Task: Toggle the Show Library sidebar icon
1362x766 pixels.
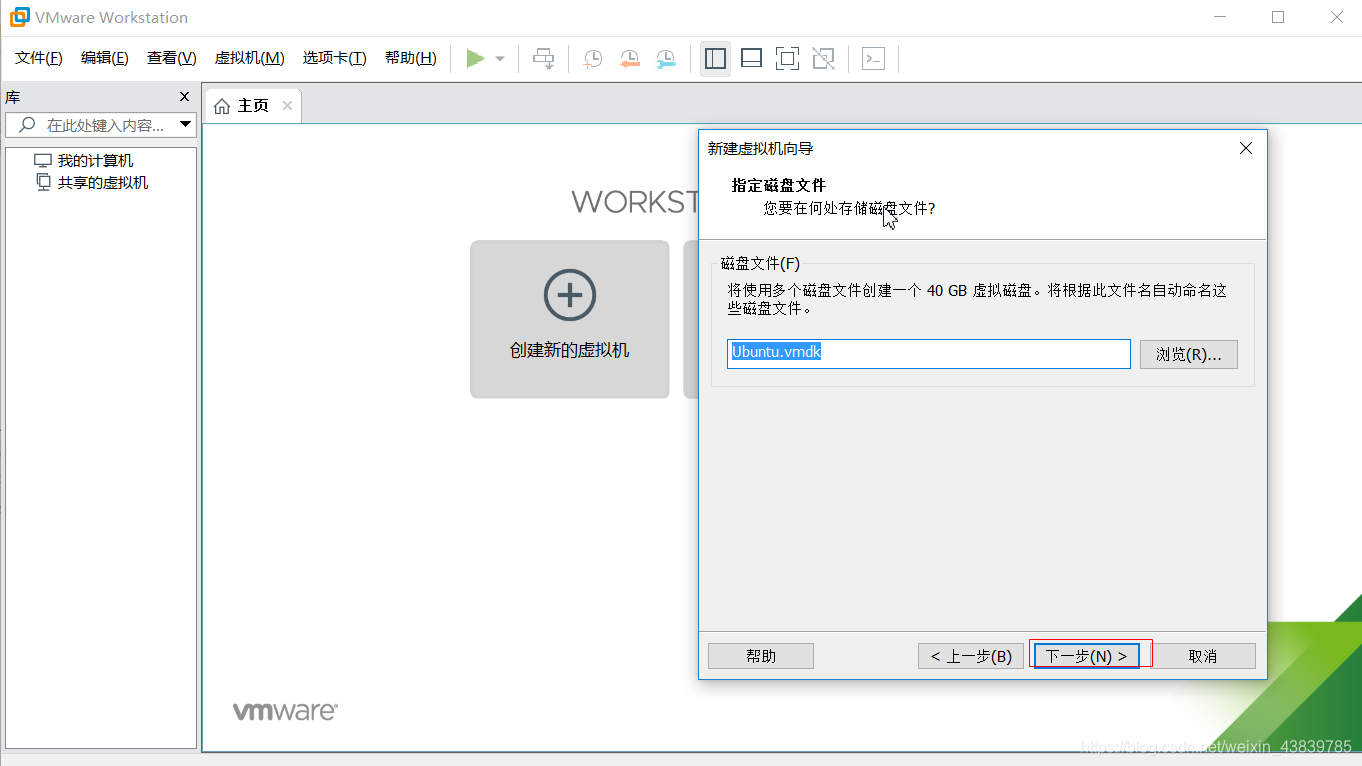Action: [x=715, y=59]
